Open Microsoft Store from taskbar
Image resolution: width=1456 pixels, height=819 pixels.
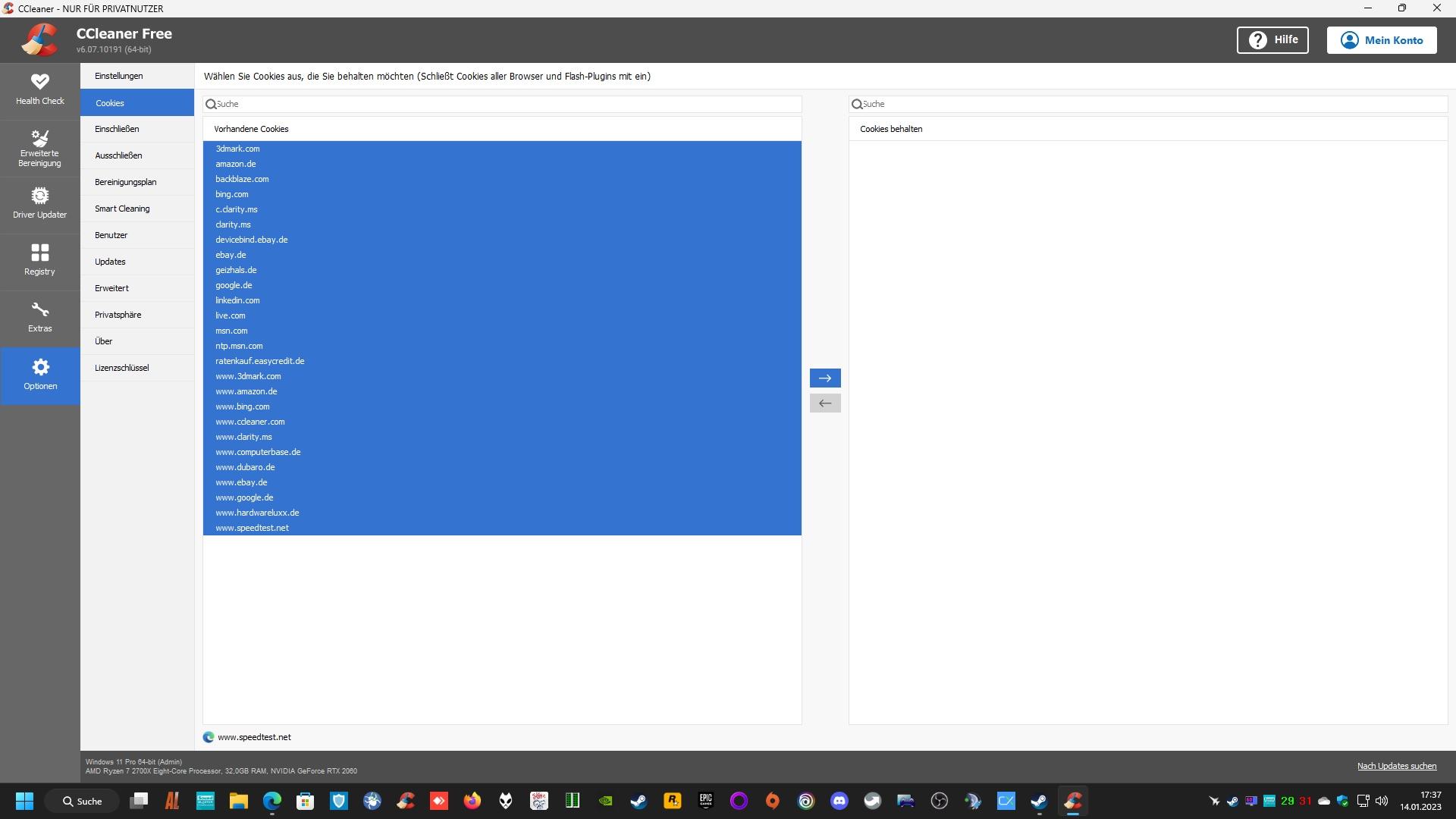(306, 801)
